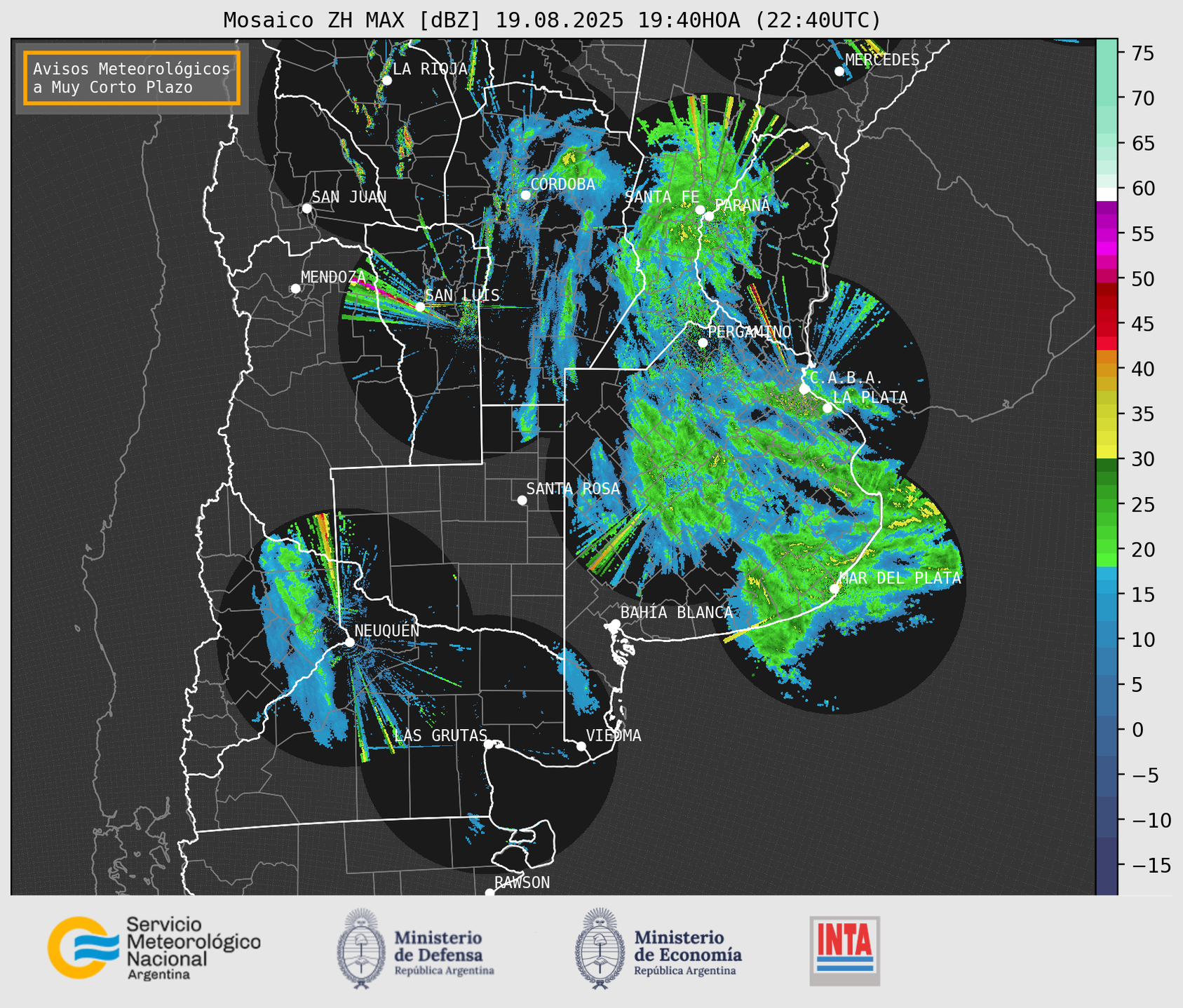Viewport: 1183px width, 1008px height.
Task: Click the Mercedes city label
Action: tap(882, 60)
